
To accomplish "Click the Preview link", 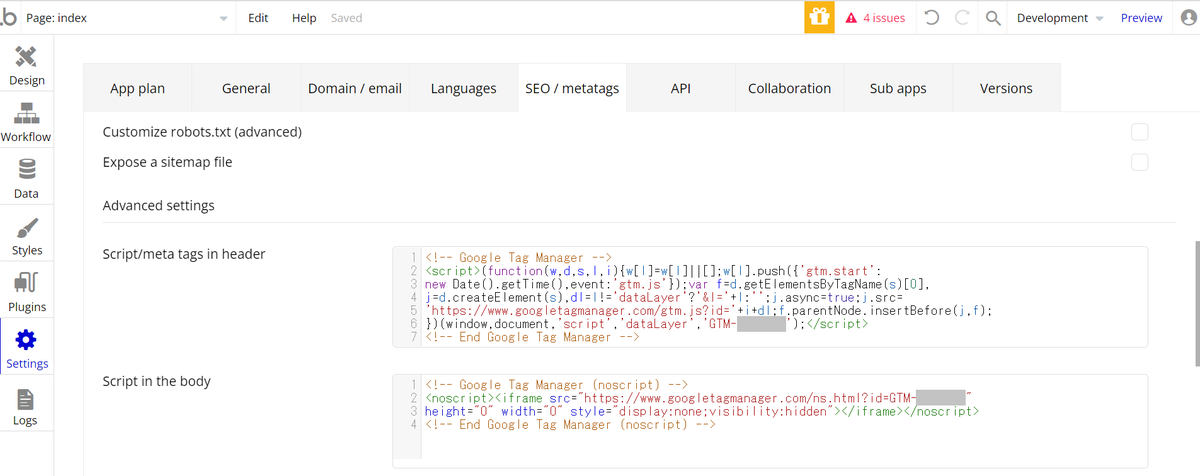I will click(x=1141, y=18).
